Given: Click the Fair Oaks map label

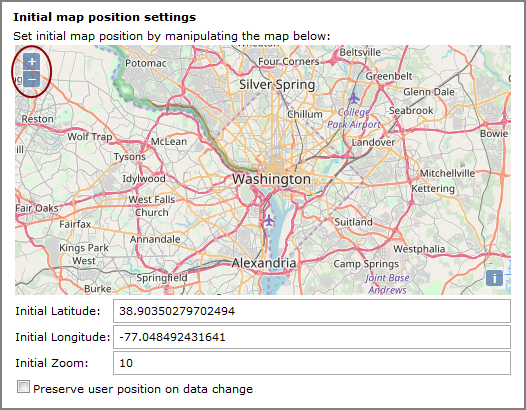Looking at the screenshot, I should point(37,208).
